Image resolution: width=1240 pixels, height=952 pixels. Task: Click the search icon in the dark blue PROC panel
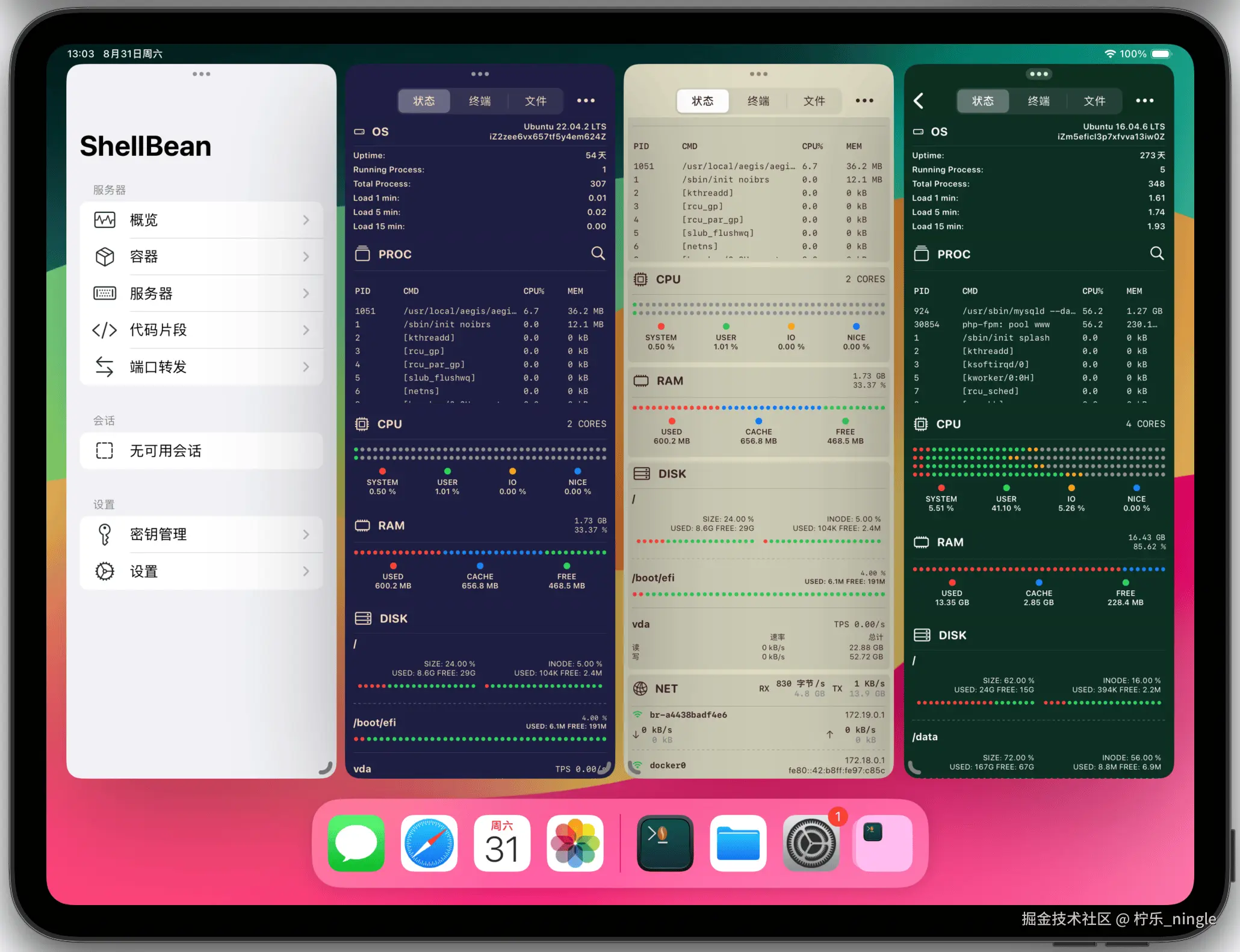coord(597,253)
